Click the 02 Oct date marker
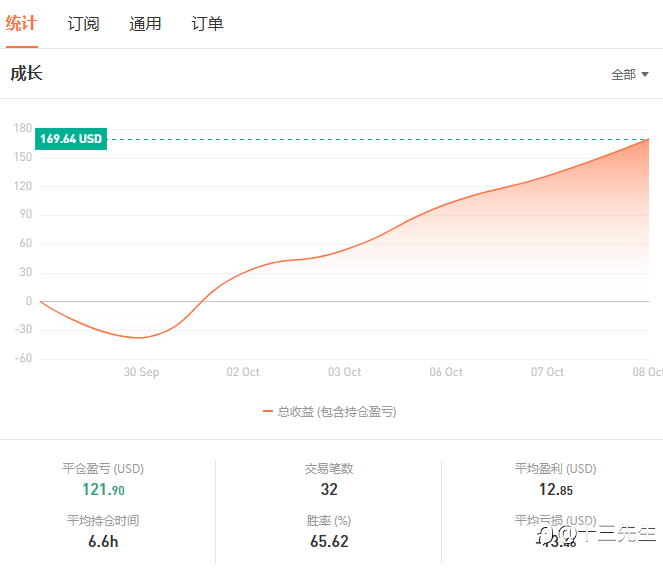The height and width of the screenshot is (571, 663). 243,372
